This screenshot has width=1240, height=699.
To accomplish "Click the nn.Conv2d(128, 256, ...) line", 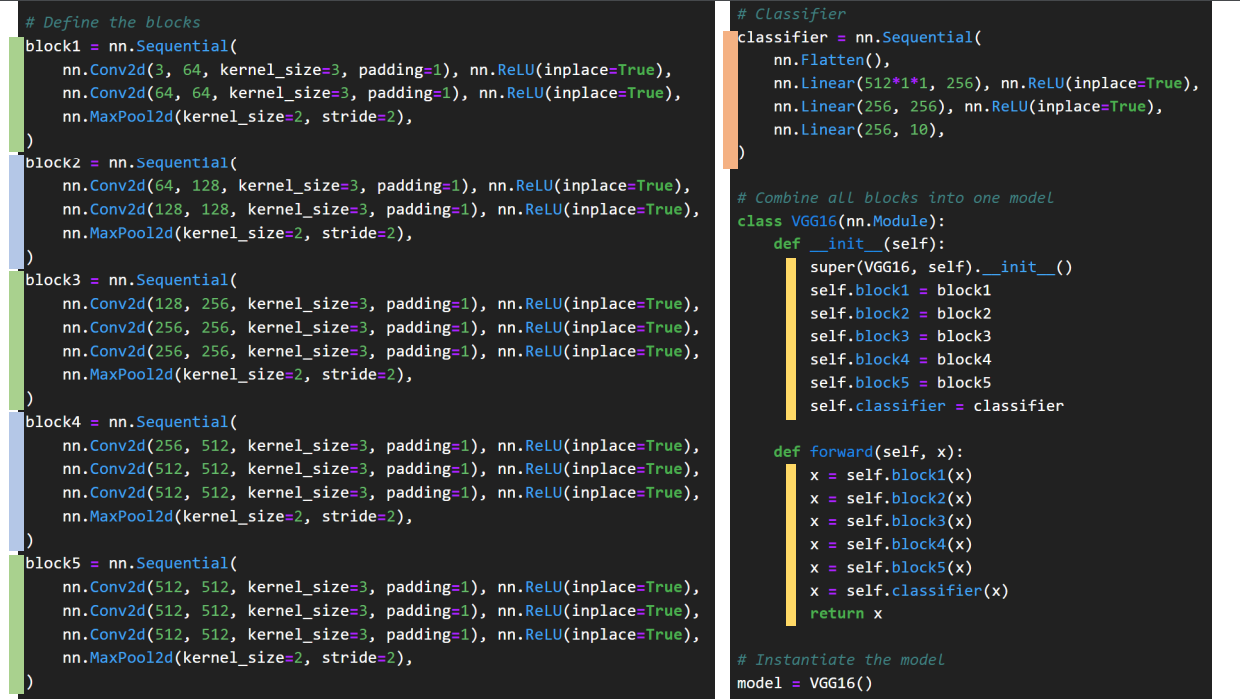I will pos(381,304).
